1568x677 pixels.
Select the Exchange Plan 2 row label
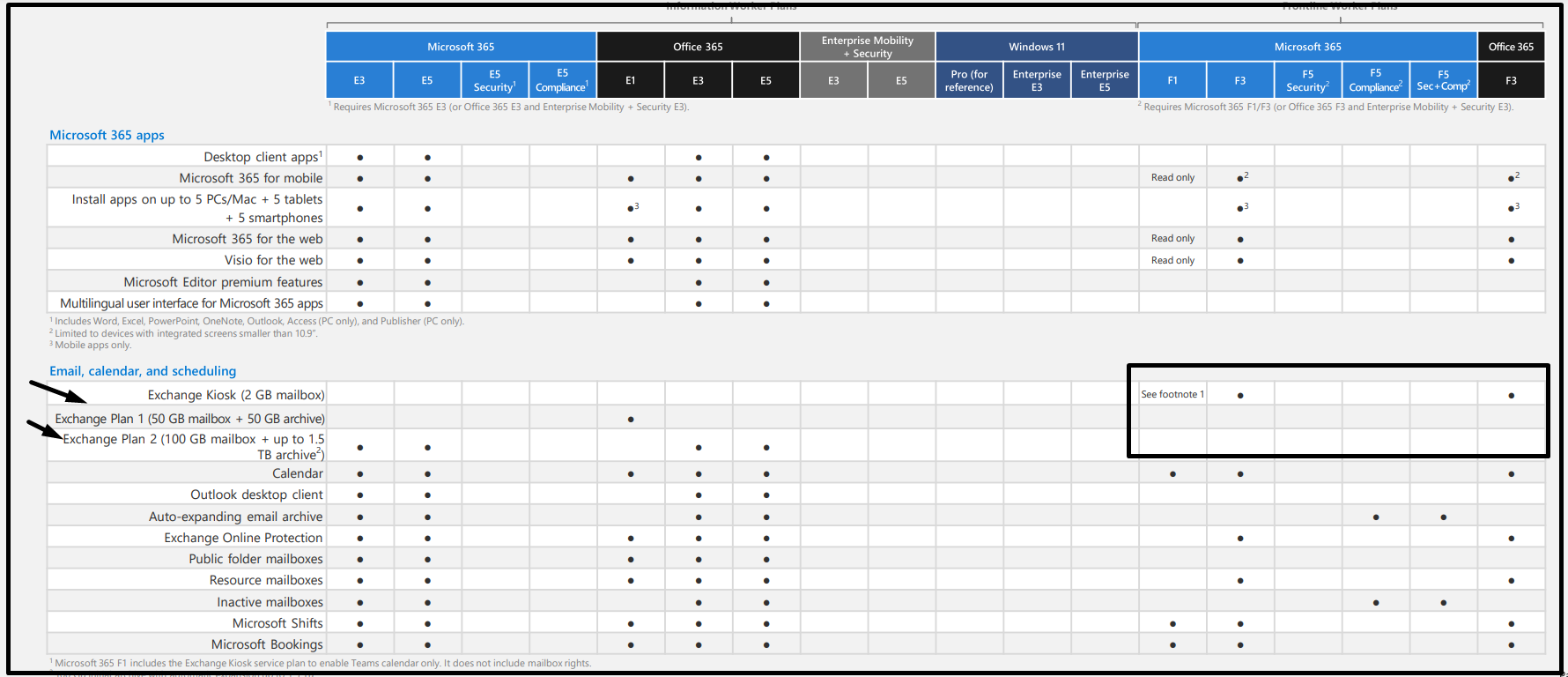(x=194, y=447)
